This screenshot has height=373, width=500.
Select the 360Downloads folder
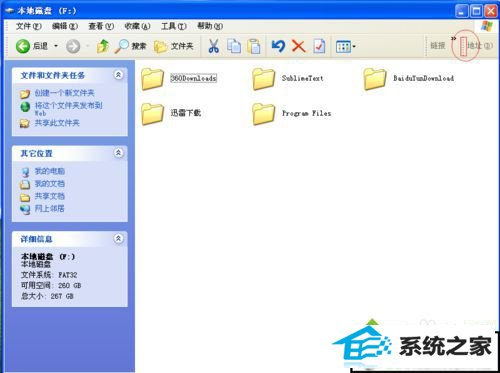click(x=179, y=79)
